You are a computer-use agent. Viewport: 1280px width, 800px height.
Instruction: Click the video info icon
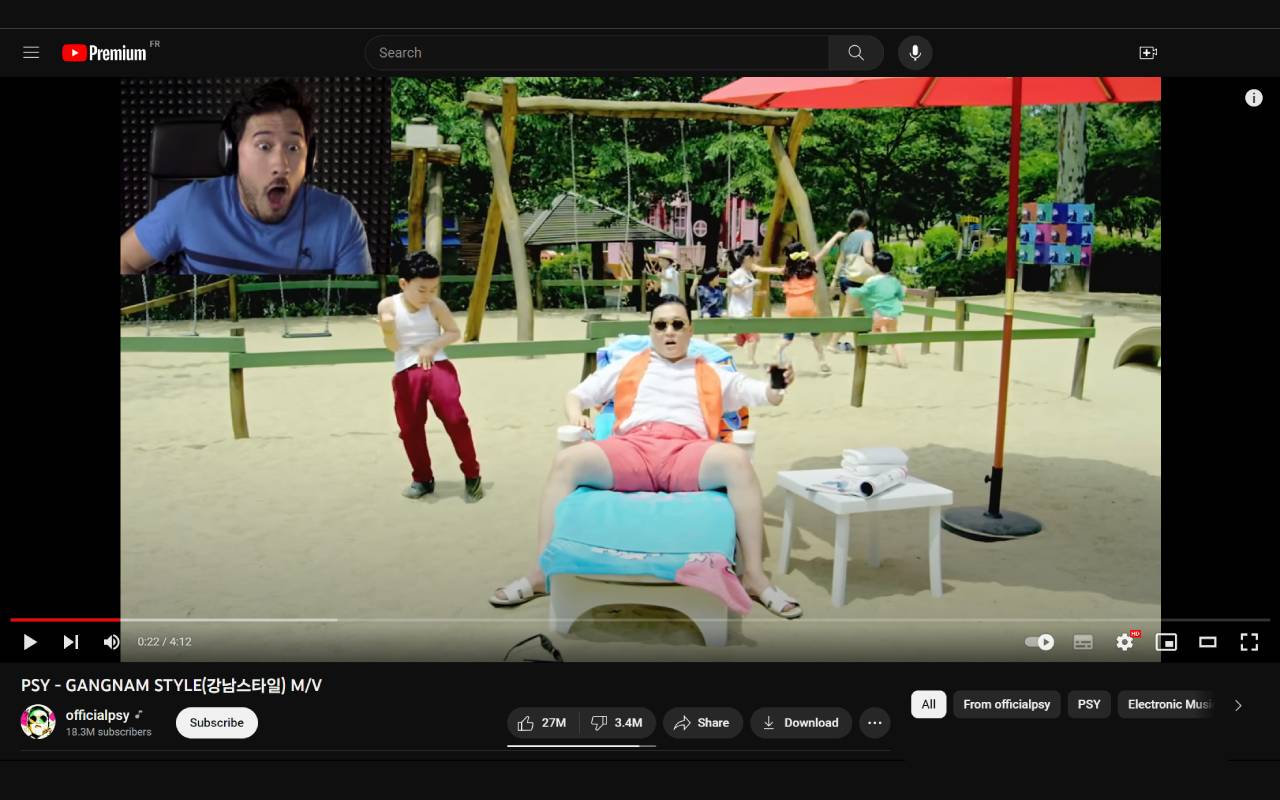tap(1254, 97)
